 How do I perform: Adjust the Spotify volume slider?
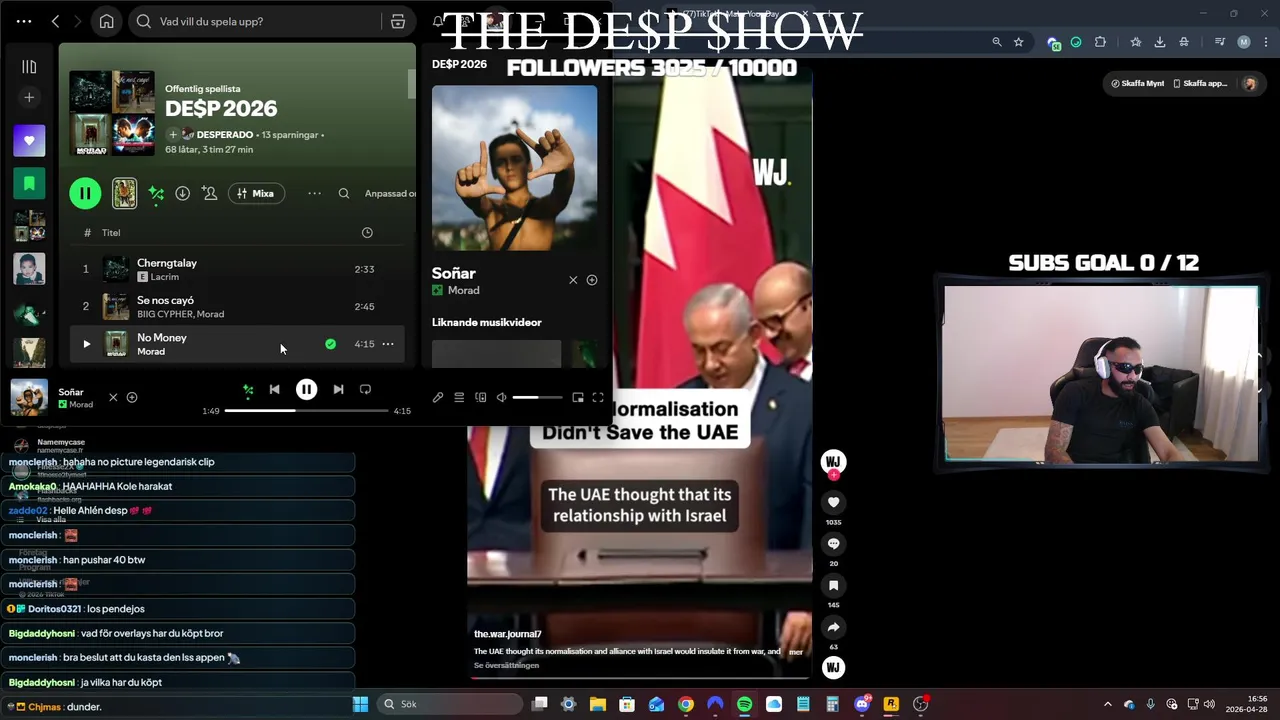pos(538,397)
